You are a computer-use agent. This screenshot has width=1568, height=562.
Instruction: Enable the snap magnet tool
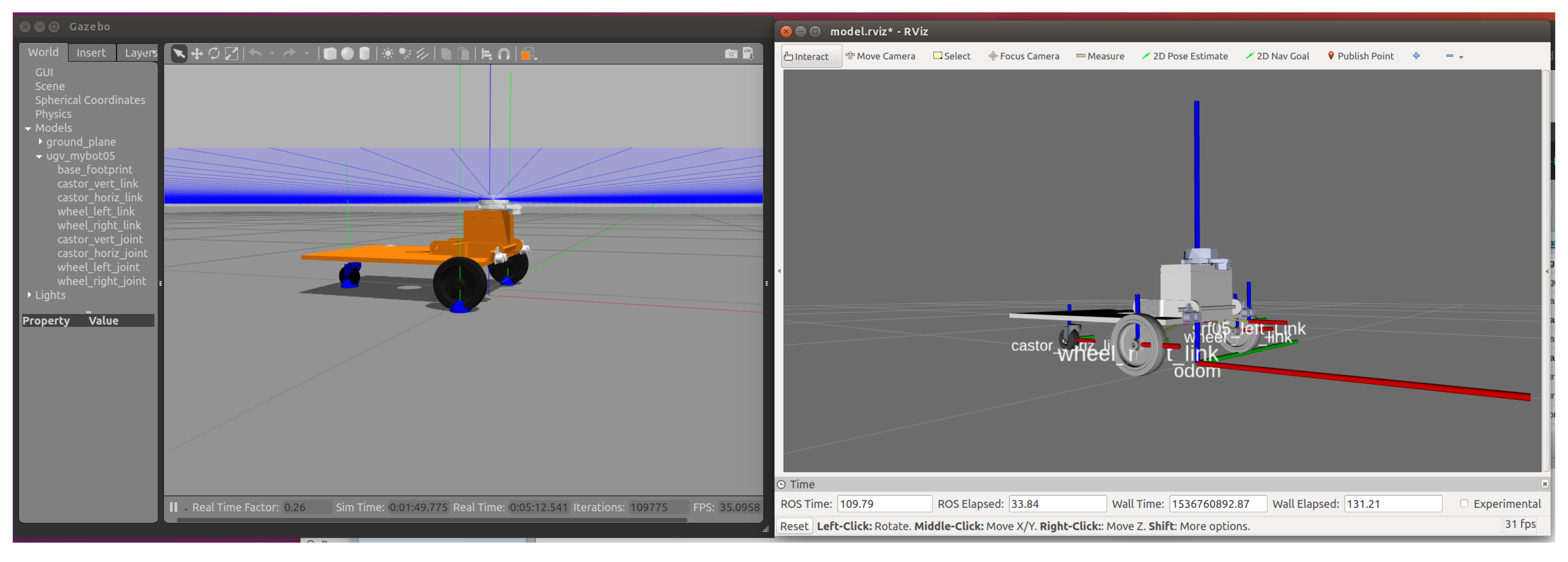point(504,54)
